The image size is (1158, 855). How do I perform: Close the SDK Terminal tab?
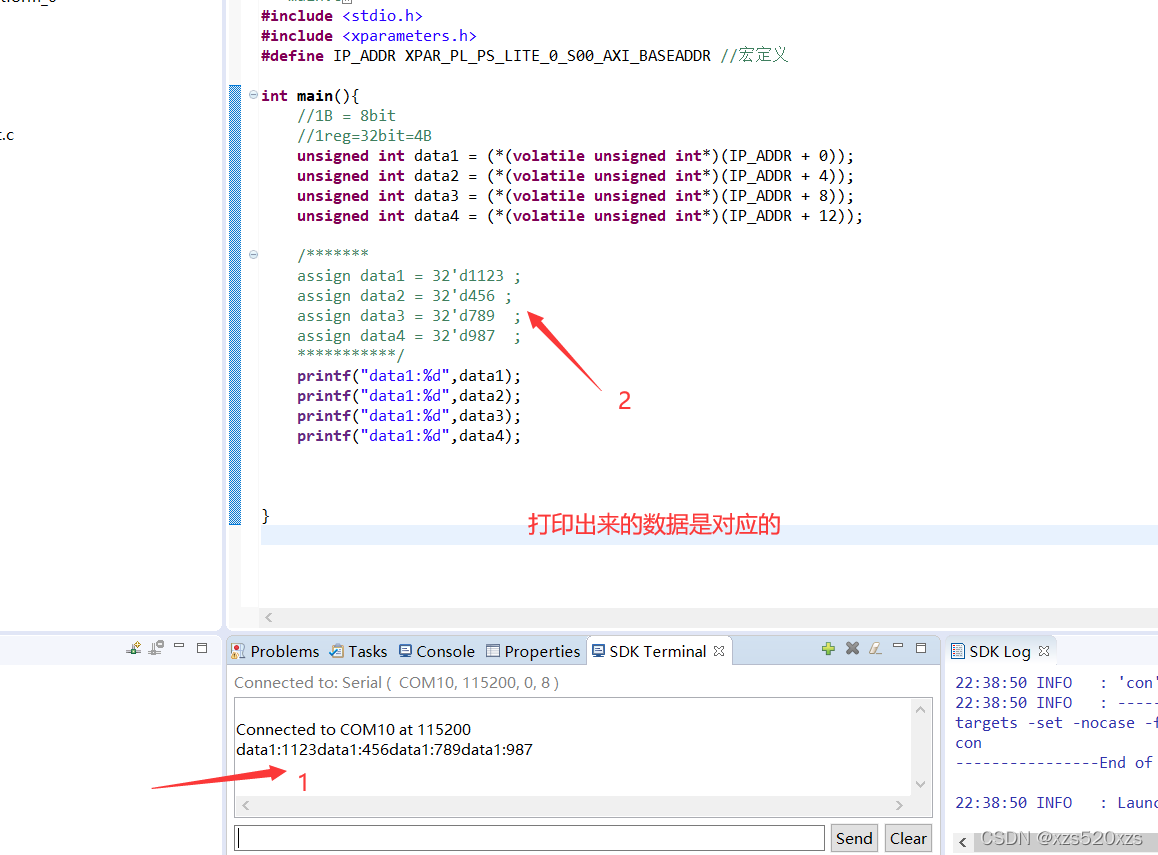point(719,650)
